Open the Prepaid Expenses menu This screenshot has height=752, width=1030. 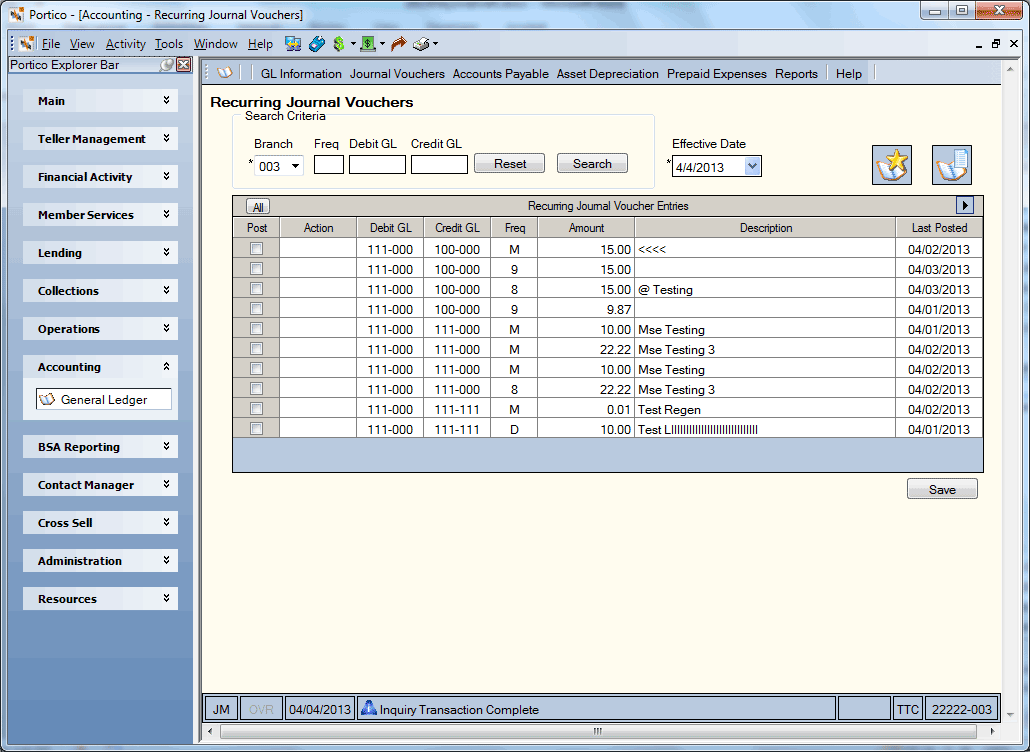717,74
